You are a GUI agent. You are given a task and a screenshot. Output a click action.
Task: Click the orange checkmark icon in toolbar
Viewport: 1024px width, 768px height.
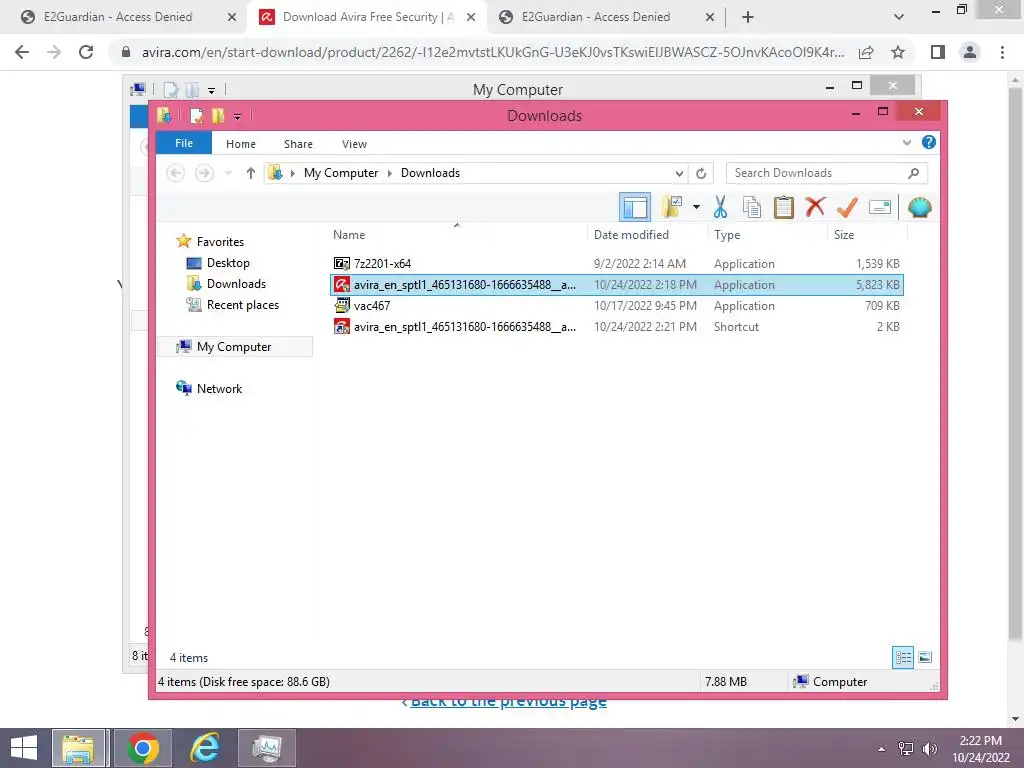pos(847,208)
